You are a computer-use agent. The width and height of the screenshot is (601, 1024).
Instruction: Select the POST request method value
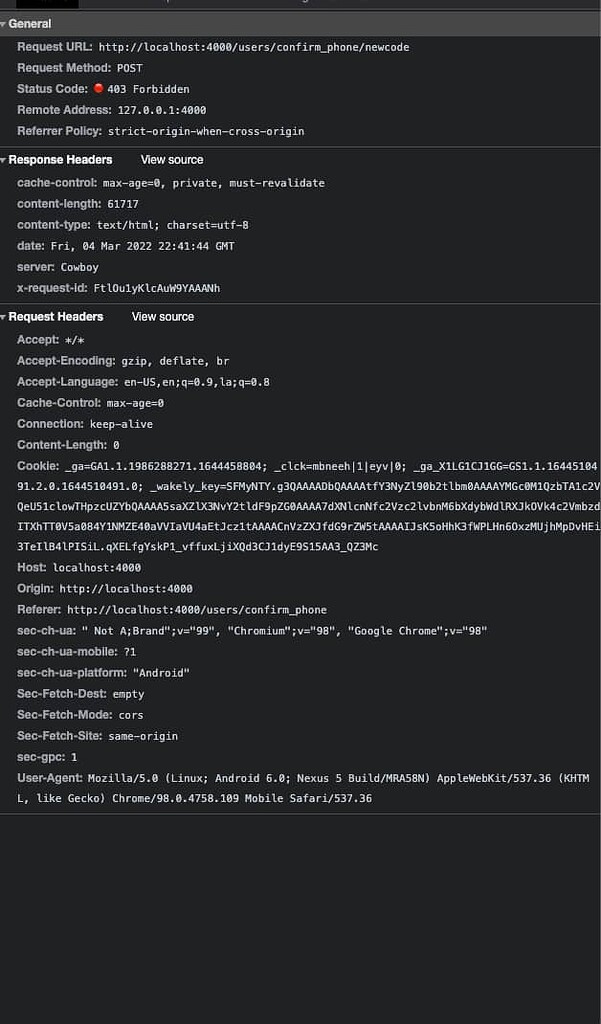coord(129,68)
